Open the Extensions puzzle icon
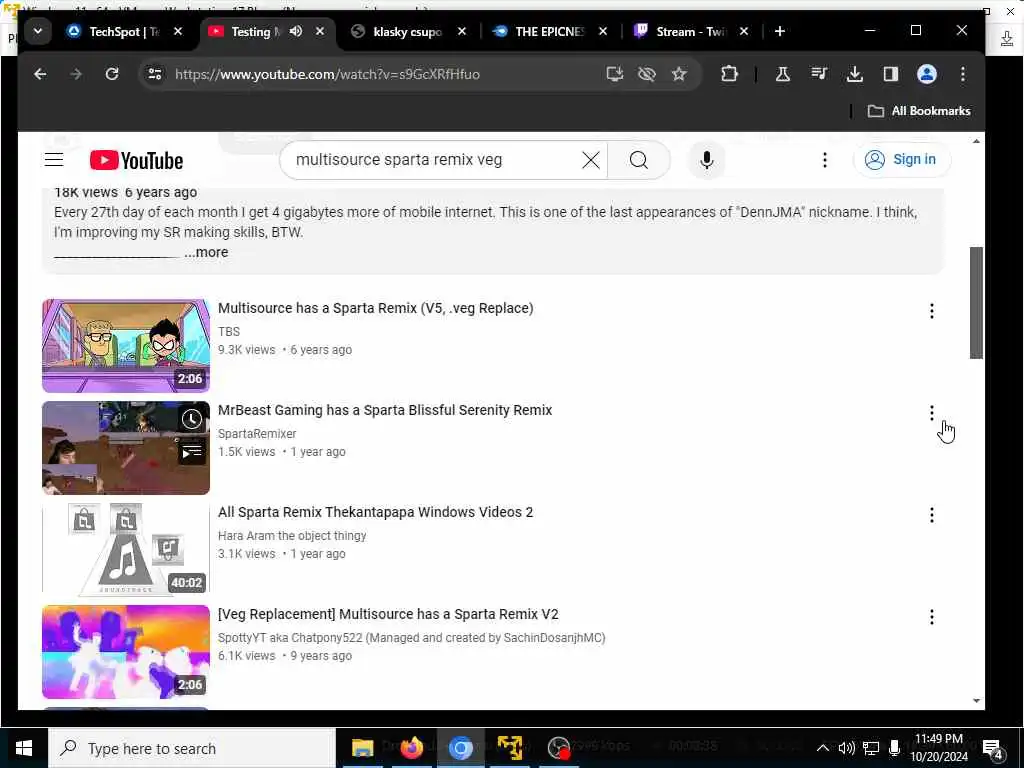The height and width of the screenshot is (768, 1024). pyautogui.click(x=729, y=74)
